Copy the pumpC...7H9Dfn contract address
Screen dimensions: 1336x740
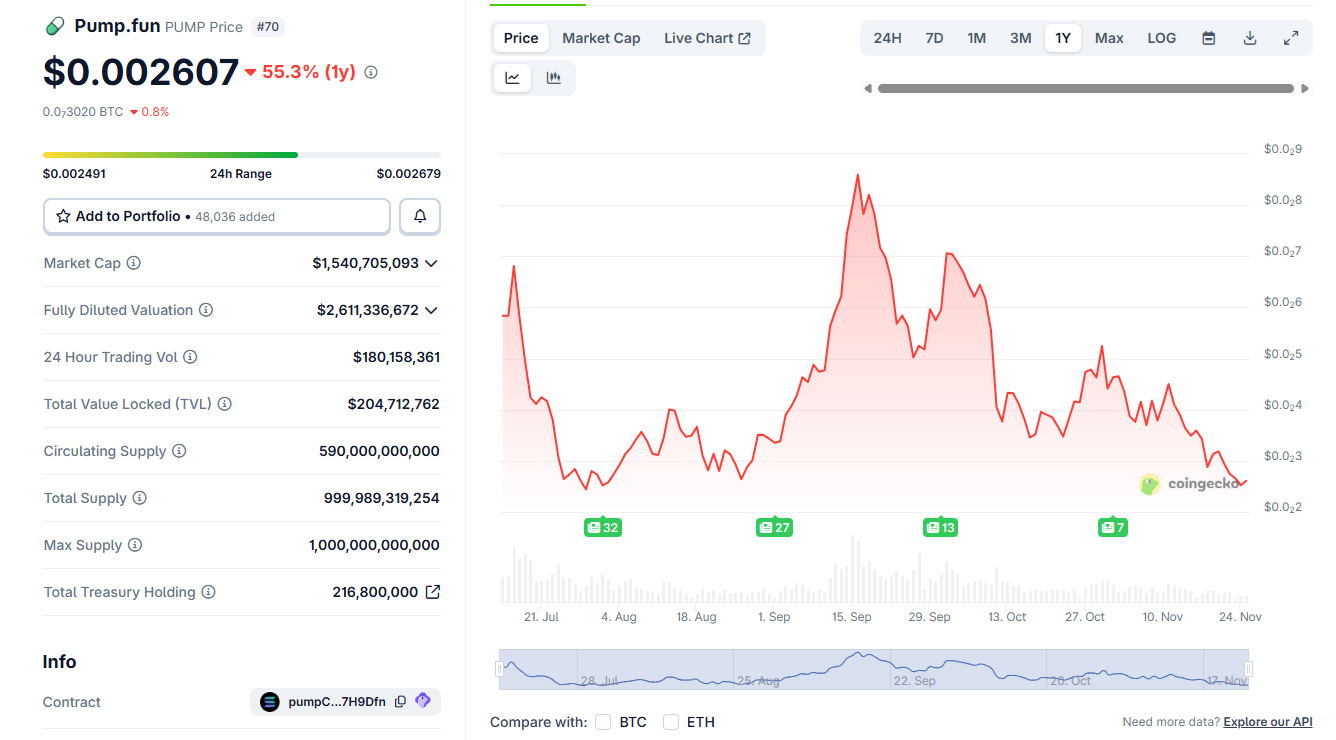(x=400, y=701)
